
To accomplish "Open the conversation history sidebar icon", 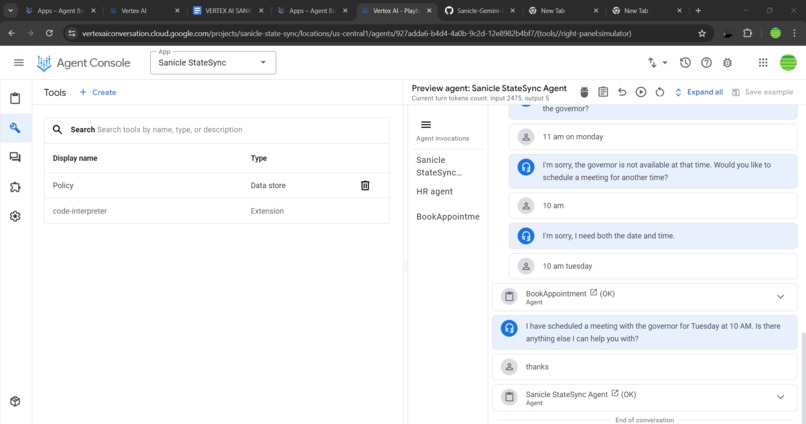I will tap(15, 157).
